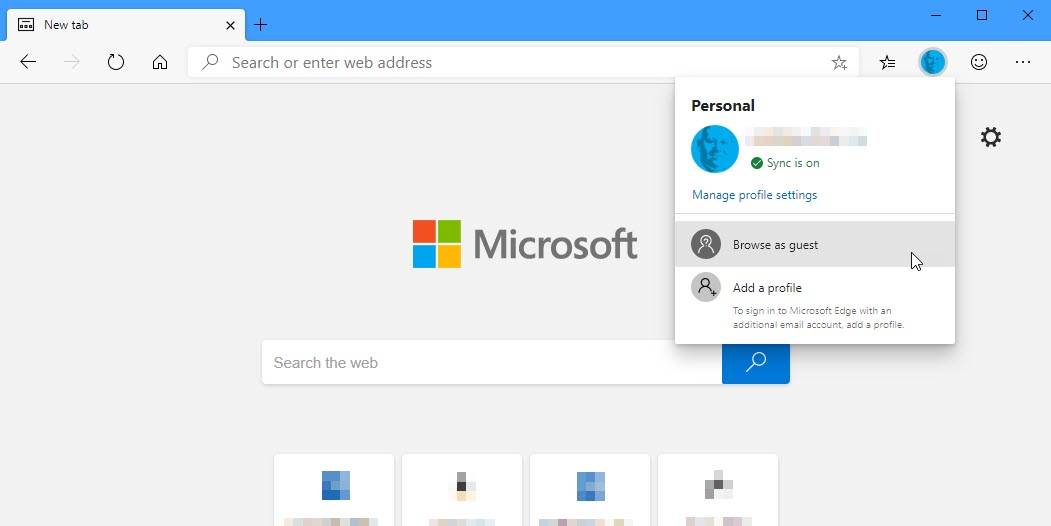This screenshot has width=1051, height=526.
Task: Add this page to favorites star
Action: coord(839,63)
